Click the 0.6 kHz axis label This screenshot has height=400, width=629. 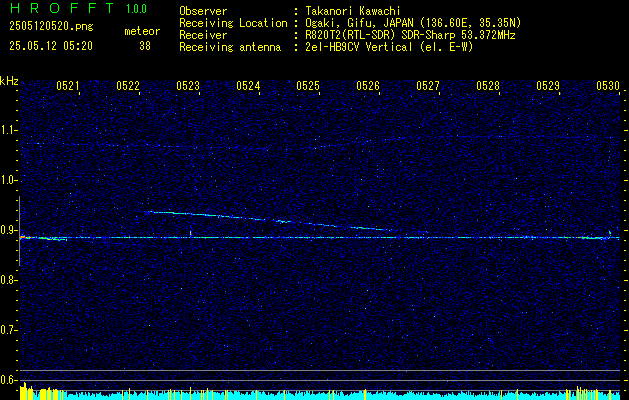[x=8, y=380]
